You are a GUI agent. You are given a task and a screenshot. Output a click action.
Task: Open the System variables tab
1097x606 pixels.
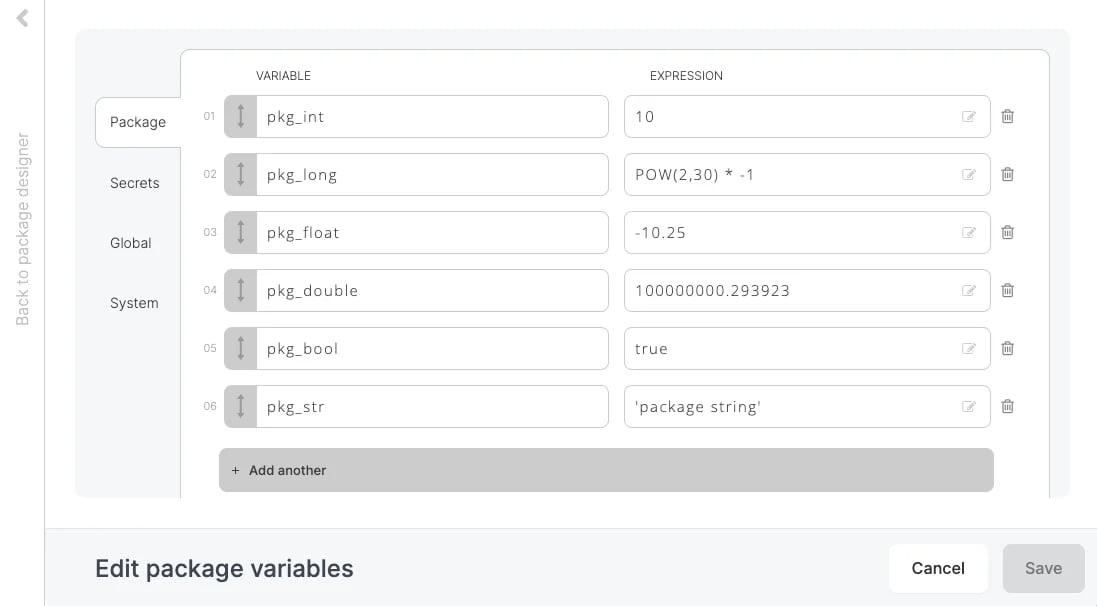pyautogui.click(x=134, y=303)
